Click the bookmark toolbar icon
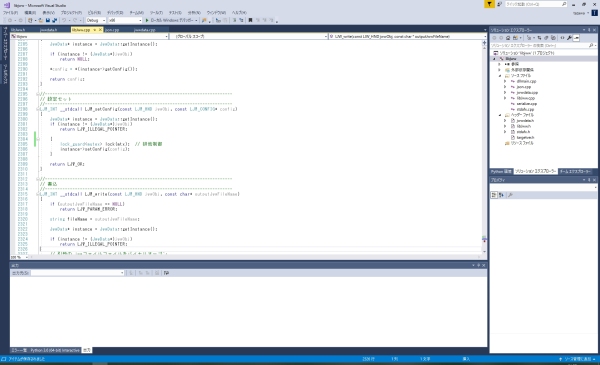Viewport: 600px width, 365px height. tap(250, 20)
